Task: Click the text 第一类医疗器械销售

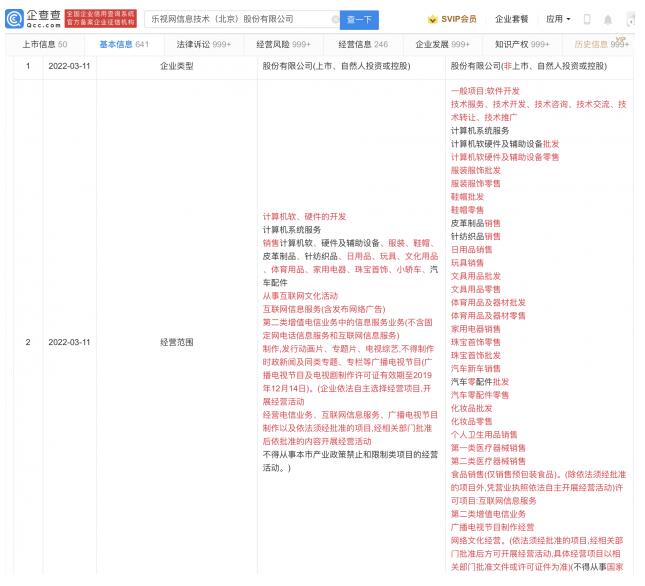Action: click(488, 448)
